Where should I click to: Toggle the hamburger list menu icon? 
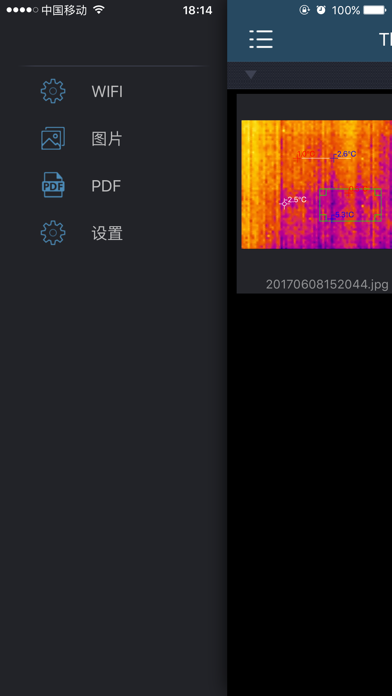point(261,39)
